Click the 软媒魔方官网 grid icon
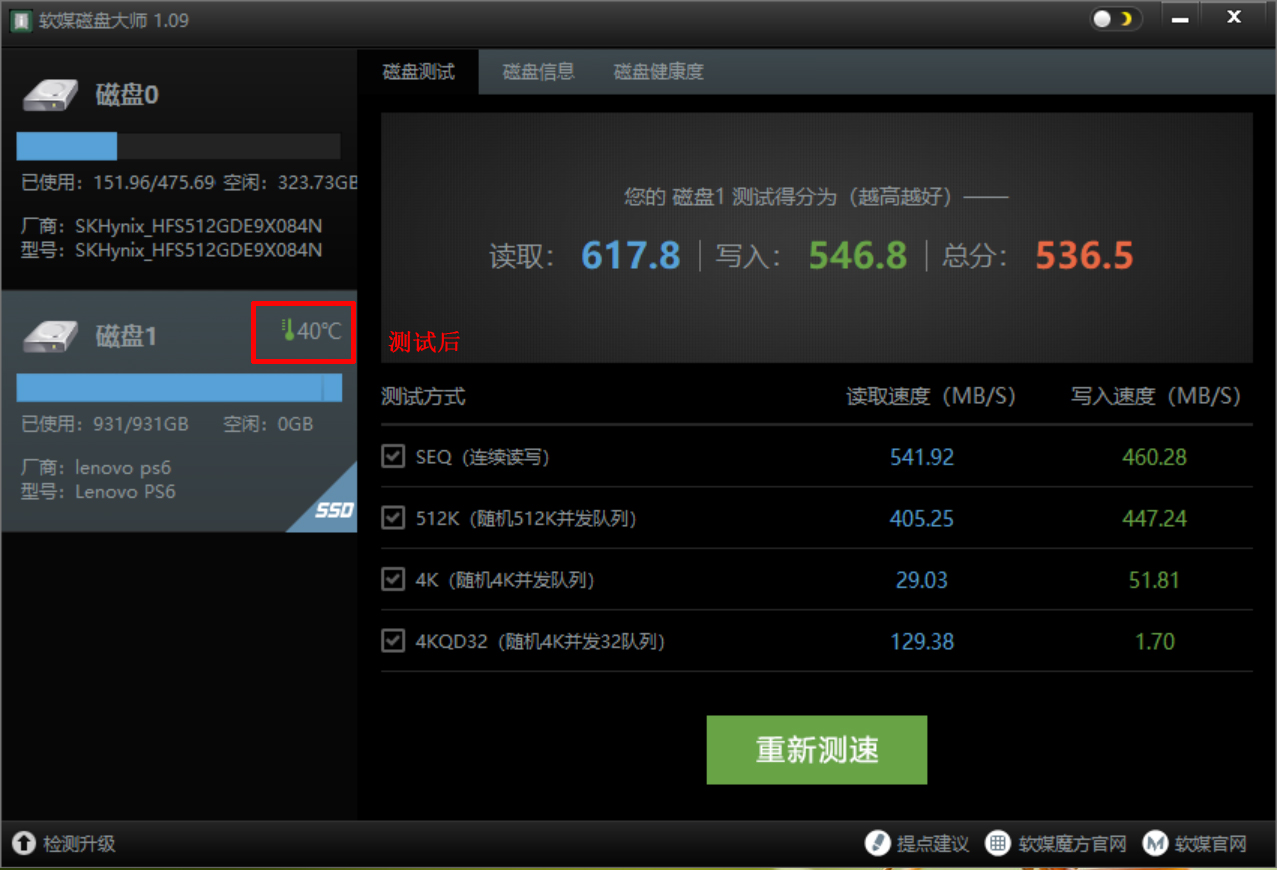 point(997,844)
